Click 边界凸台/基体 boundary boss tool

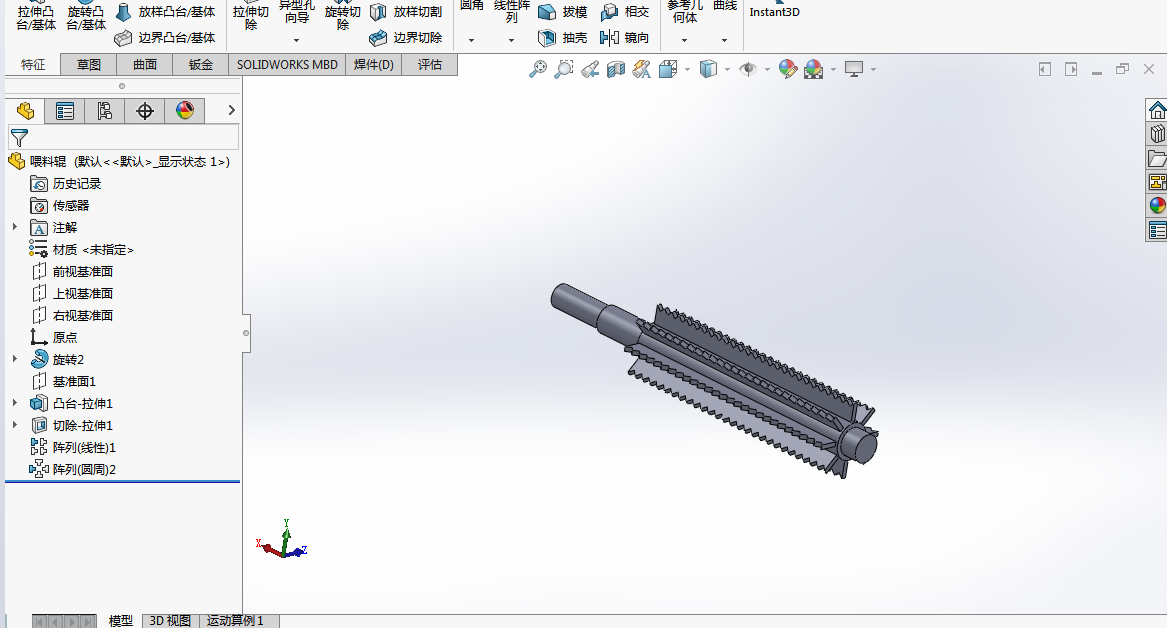[165, 37]
